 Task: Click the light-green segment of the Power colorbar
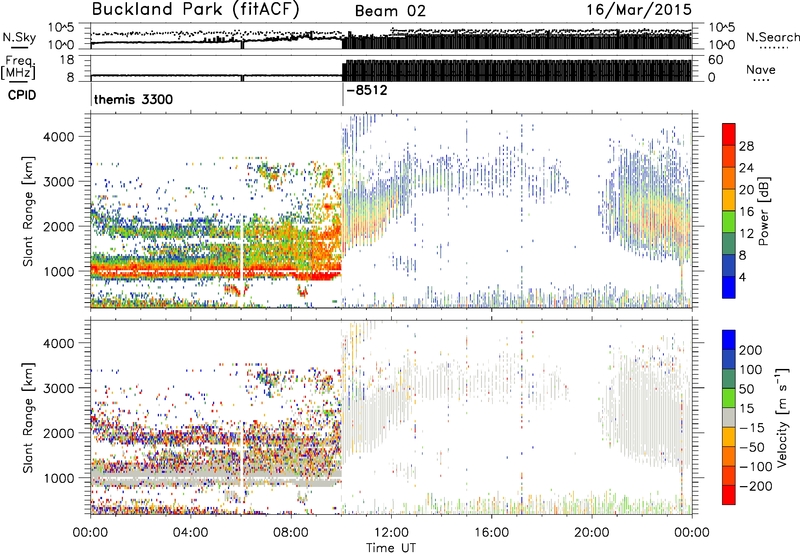729,222
